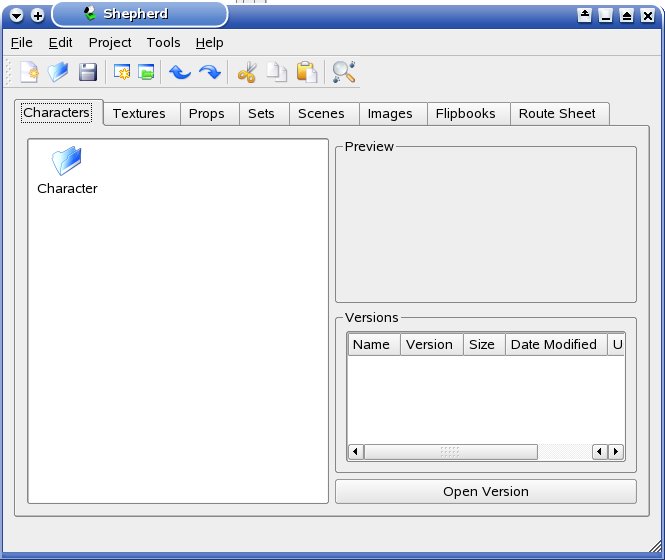Click the Open folder toolbar icon

[x=58, y=72]
